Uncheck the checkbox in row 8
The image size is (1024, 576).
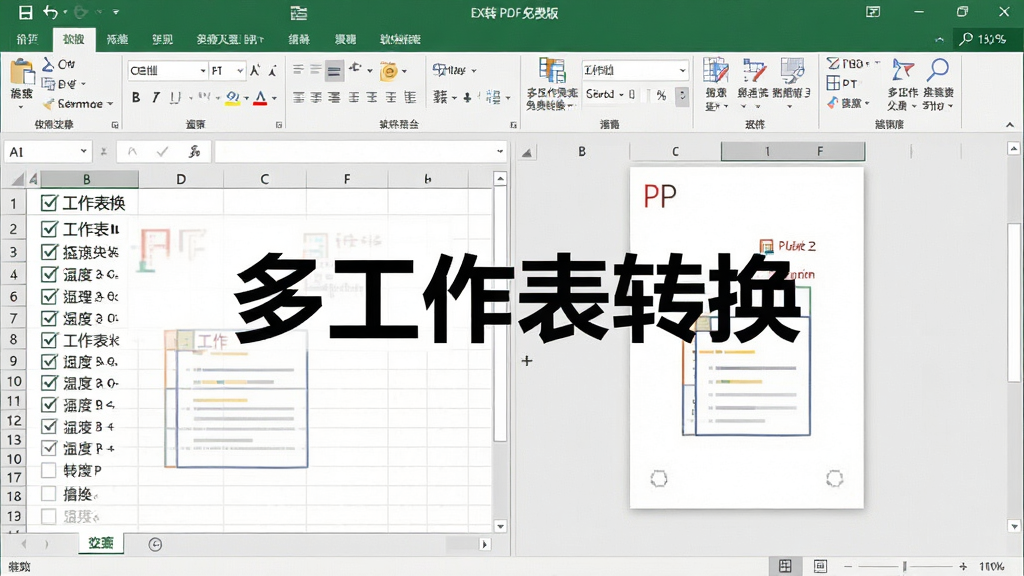(49, 340)
